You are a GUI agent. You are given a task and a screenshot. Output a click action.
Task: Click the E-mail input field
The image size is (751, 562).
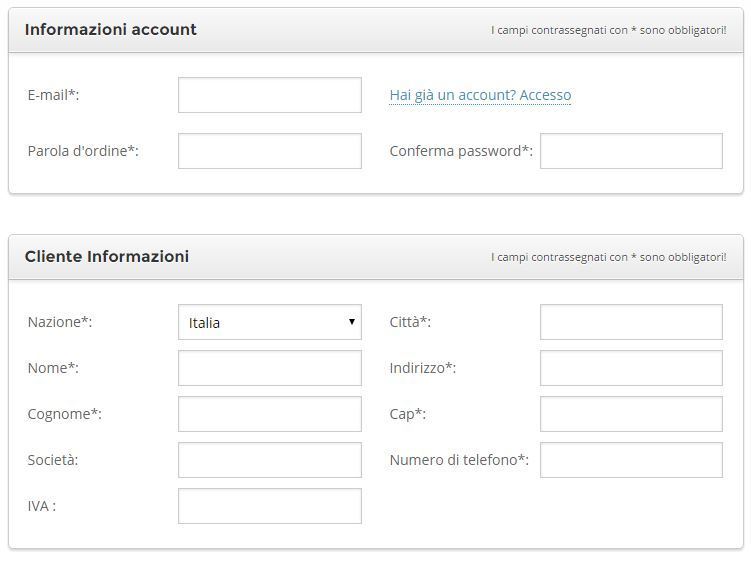[270, 95]
